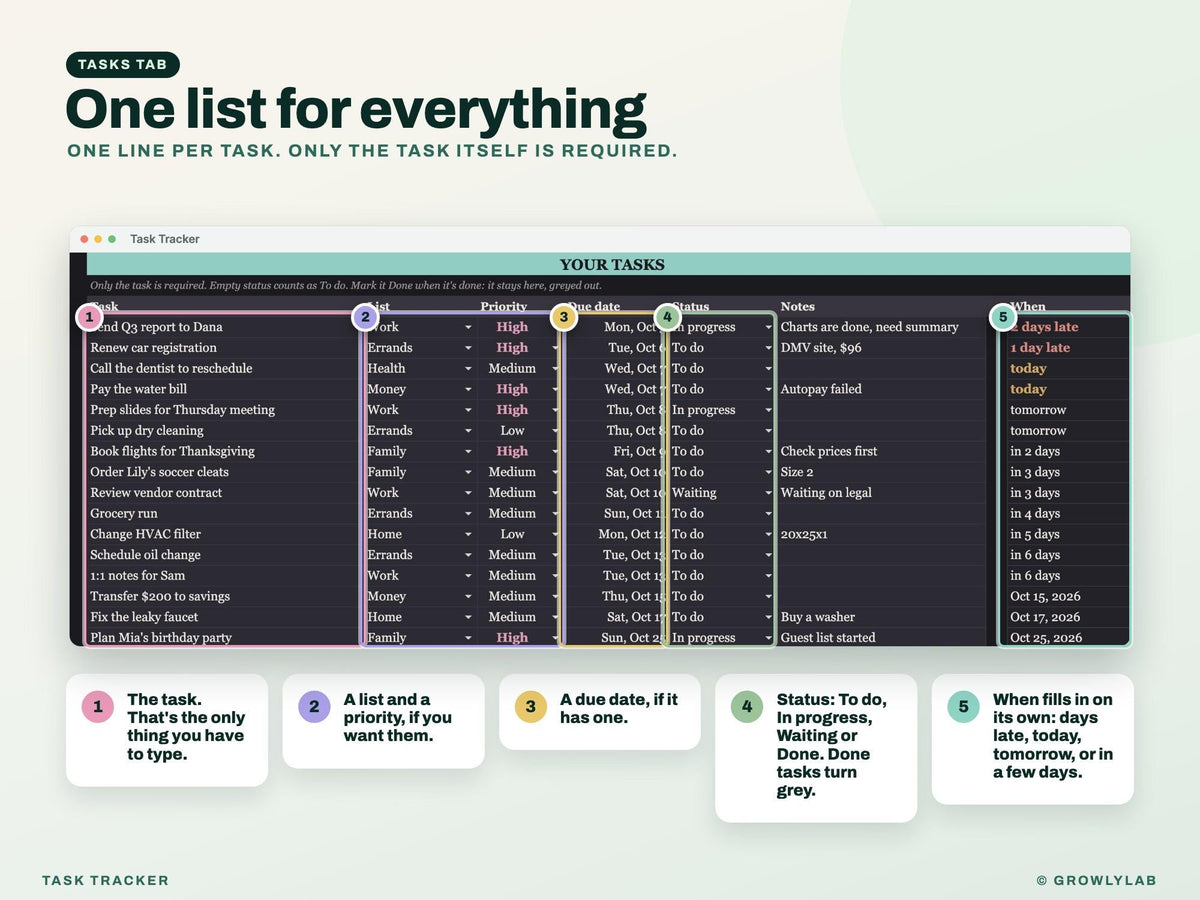This screenshot has width=1200, height=900.
Task: Select the 1:1 notes for Sam task
Action: pos(223,576)
